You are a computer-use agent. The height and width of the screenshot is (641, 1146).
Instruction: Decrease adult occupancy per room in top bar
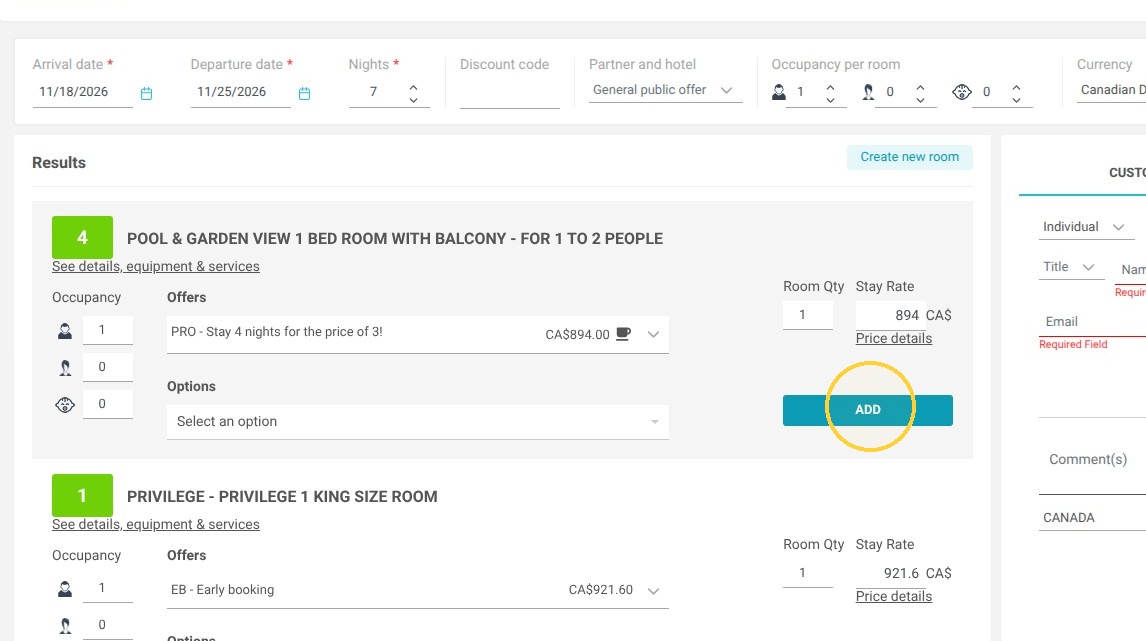pyautogui.click(x=830, y=99)
